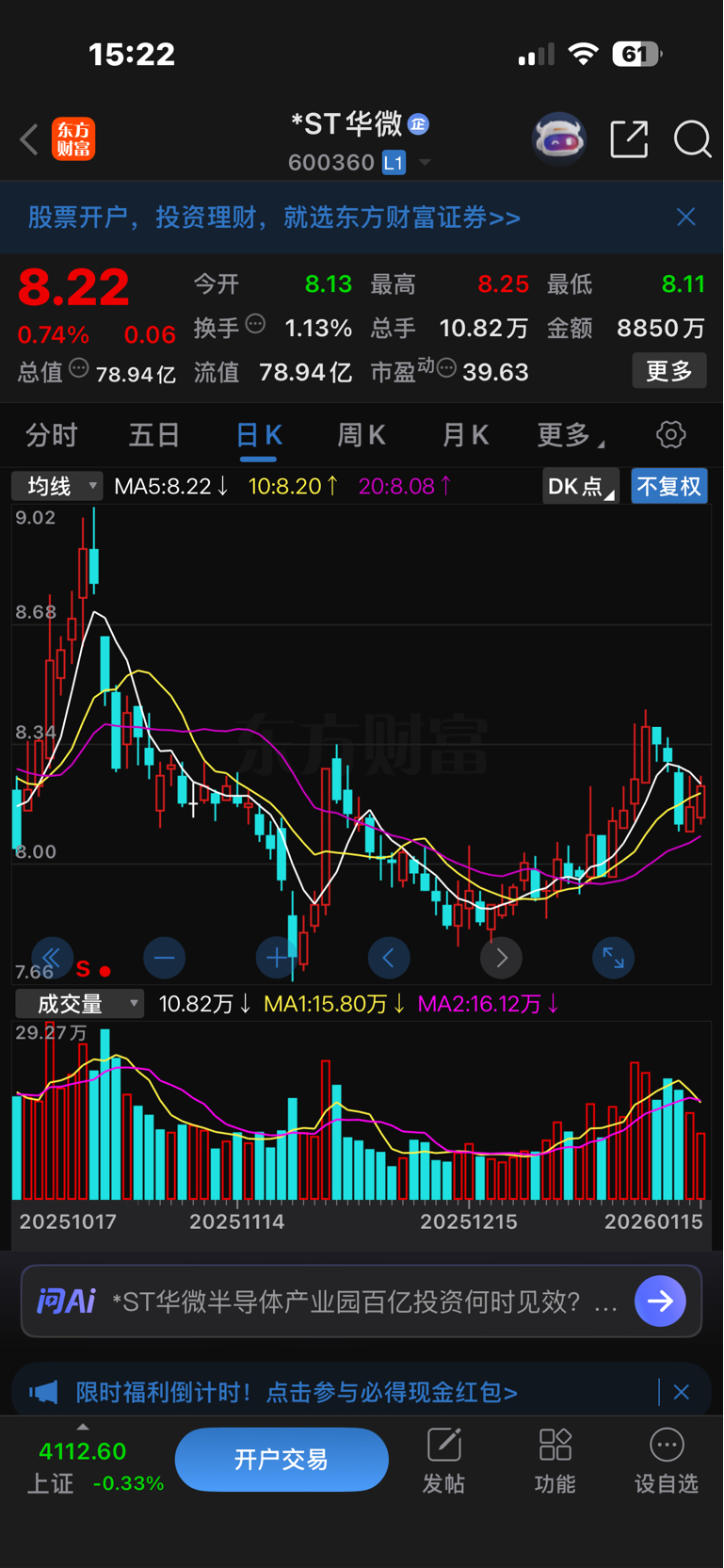Viewport: 724px width, 1568px height.
Task: Close the 股票开户 banner
Action: click(686, 218)
